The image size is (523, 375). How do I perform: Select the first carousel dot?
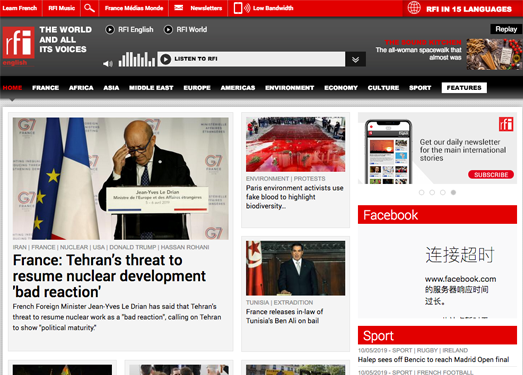coord(421,193)
